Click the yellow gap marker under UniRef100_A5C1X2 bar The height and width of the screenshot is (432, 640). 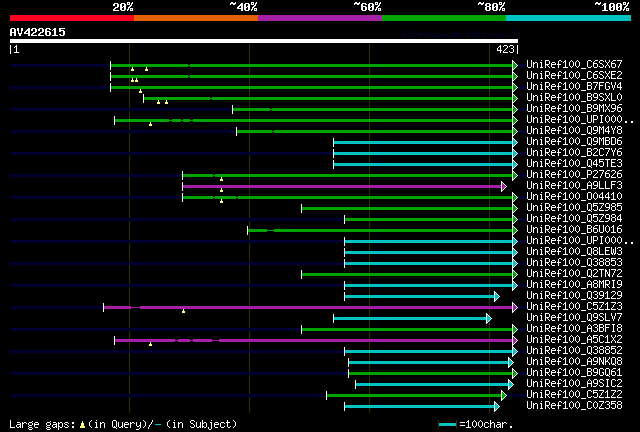tap(151, 345)
